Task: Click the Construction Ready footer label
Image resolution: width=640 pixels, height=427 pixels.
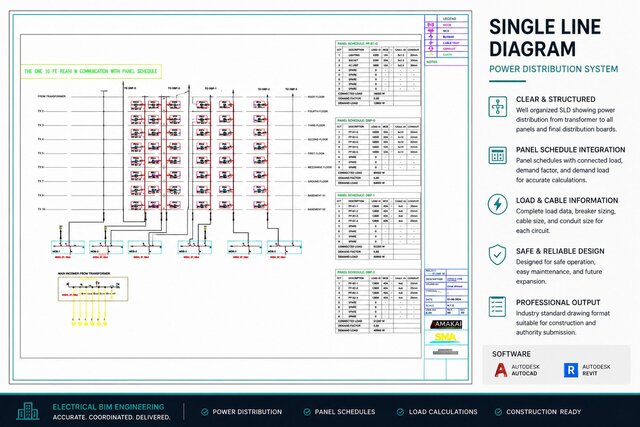Action: pos(543,412)
